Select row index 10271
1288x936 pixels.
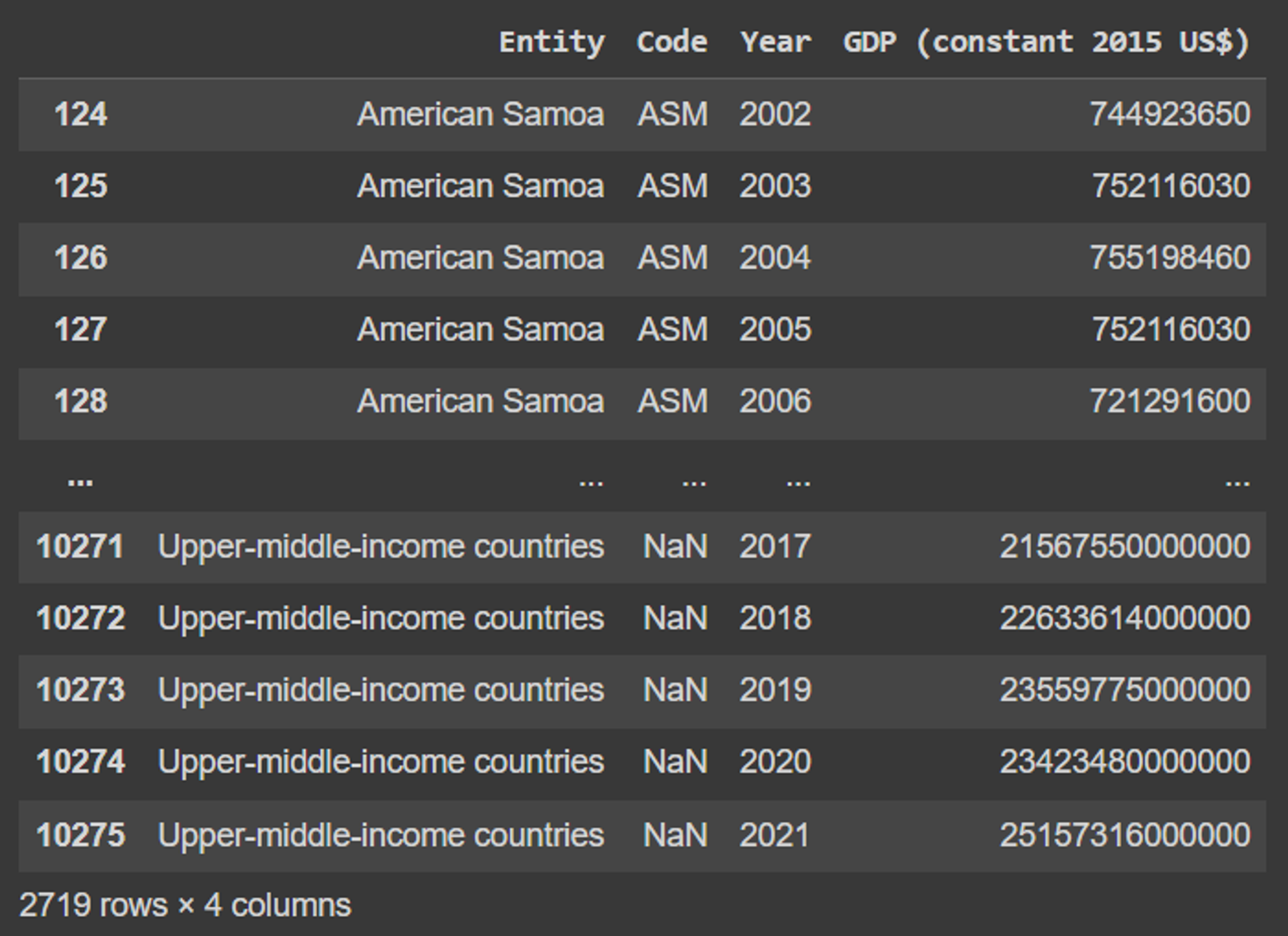coord(80,547)
